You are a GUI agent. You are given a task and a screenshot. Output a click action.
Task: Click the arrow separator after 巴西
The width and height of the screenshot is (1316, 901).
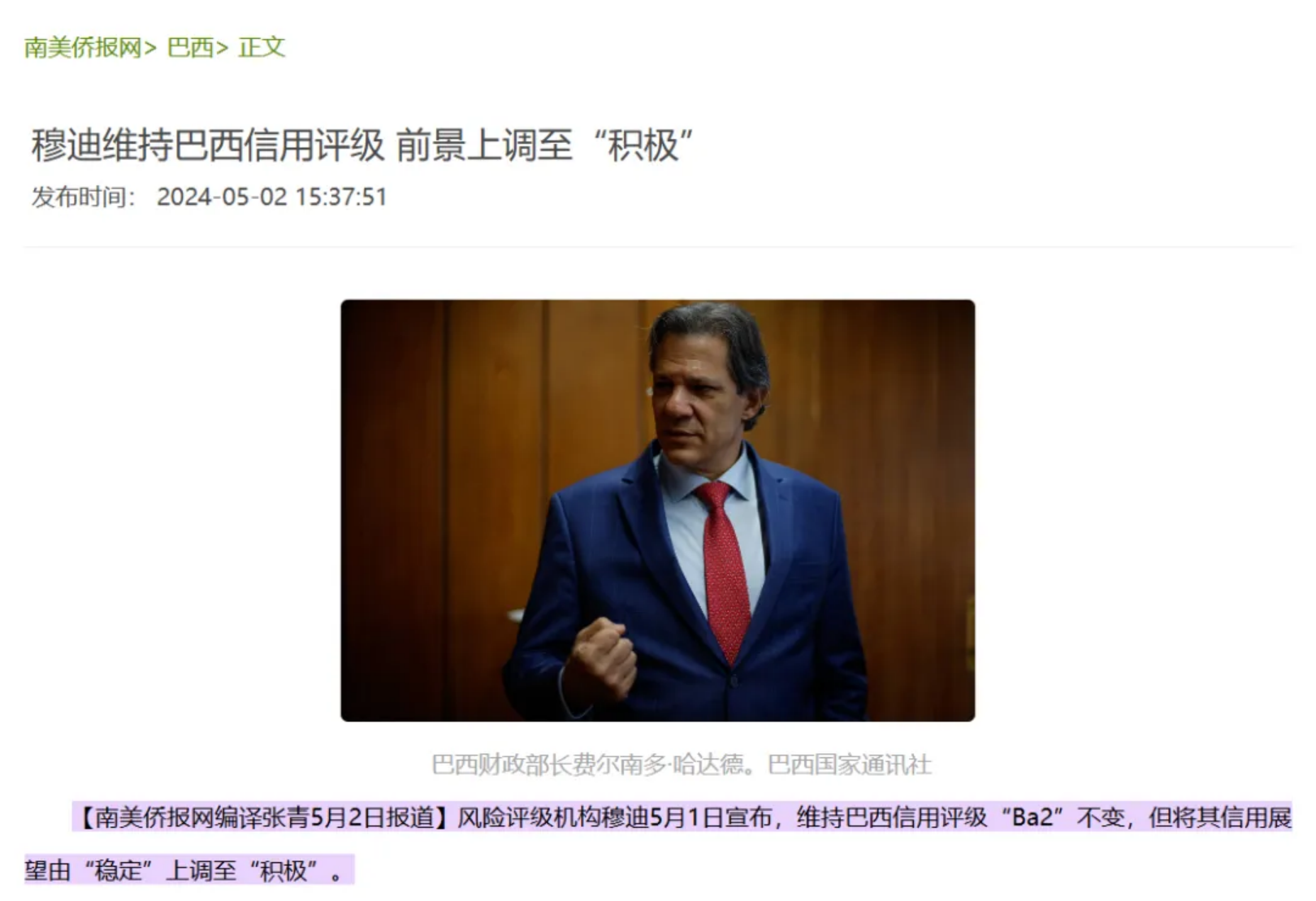(222, 48)
